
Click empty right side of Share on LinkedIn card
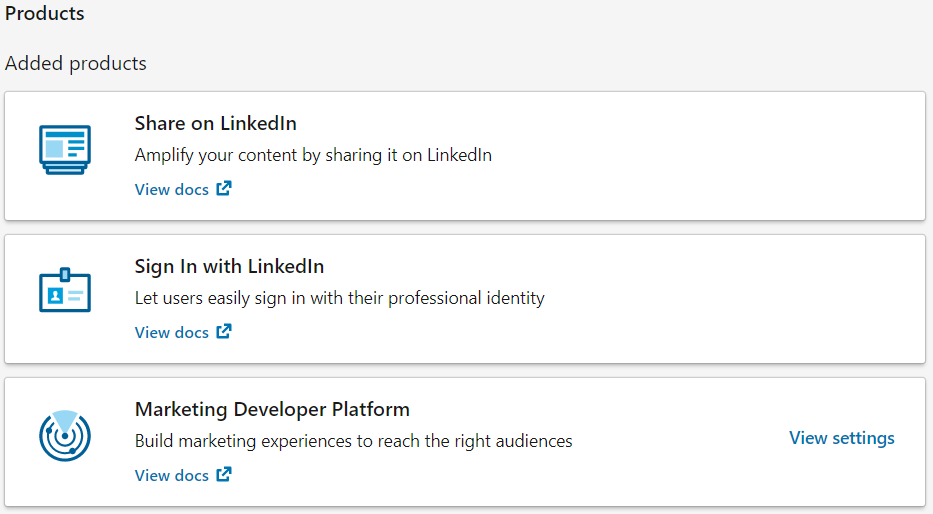click(714, 156)
